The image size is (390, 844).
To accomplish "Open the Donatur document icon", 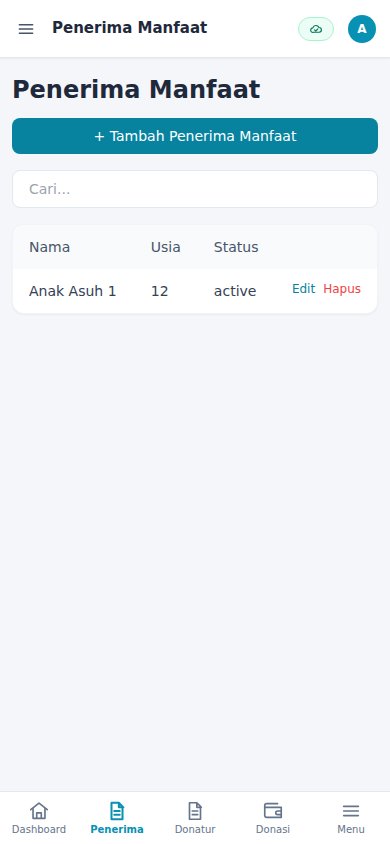I will pos(195,810).
